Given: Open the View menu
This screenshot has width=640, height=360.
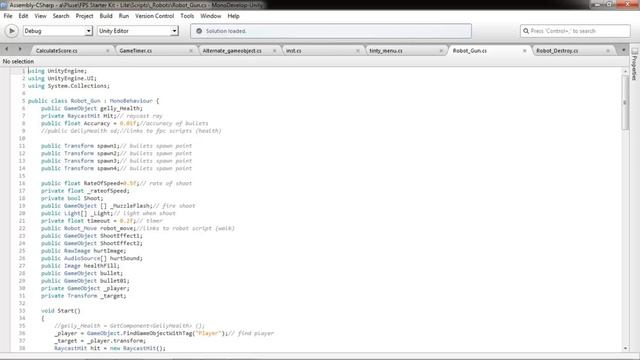Looking at the screenshot, I should pyautogui.click(x=40, y=16).
